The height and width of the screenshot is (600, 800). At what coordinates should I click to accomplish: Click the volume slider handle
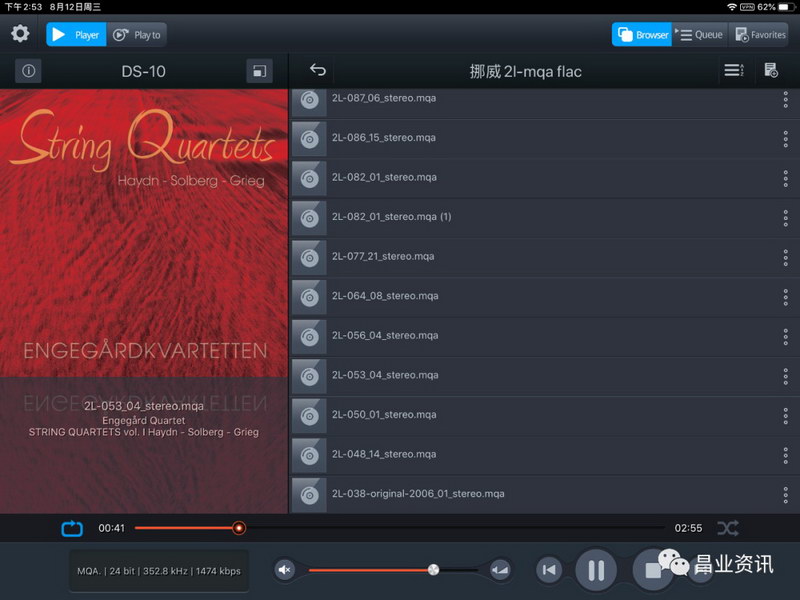[x=433, y=570]
